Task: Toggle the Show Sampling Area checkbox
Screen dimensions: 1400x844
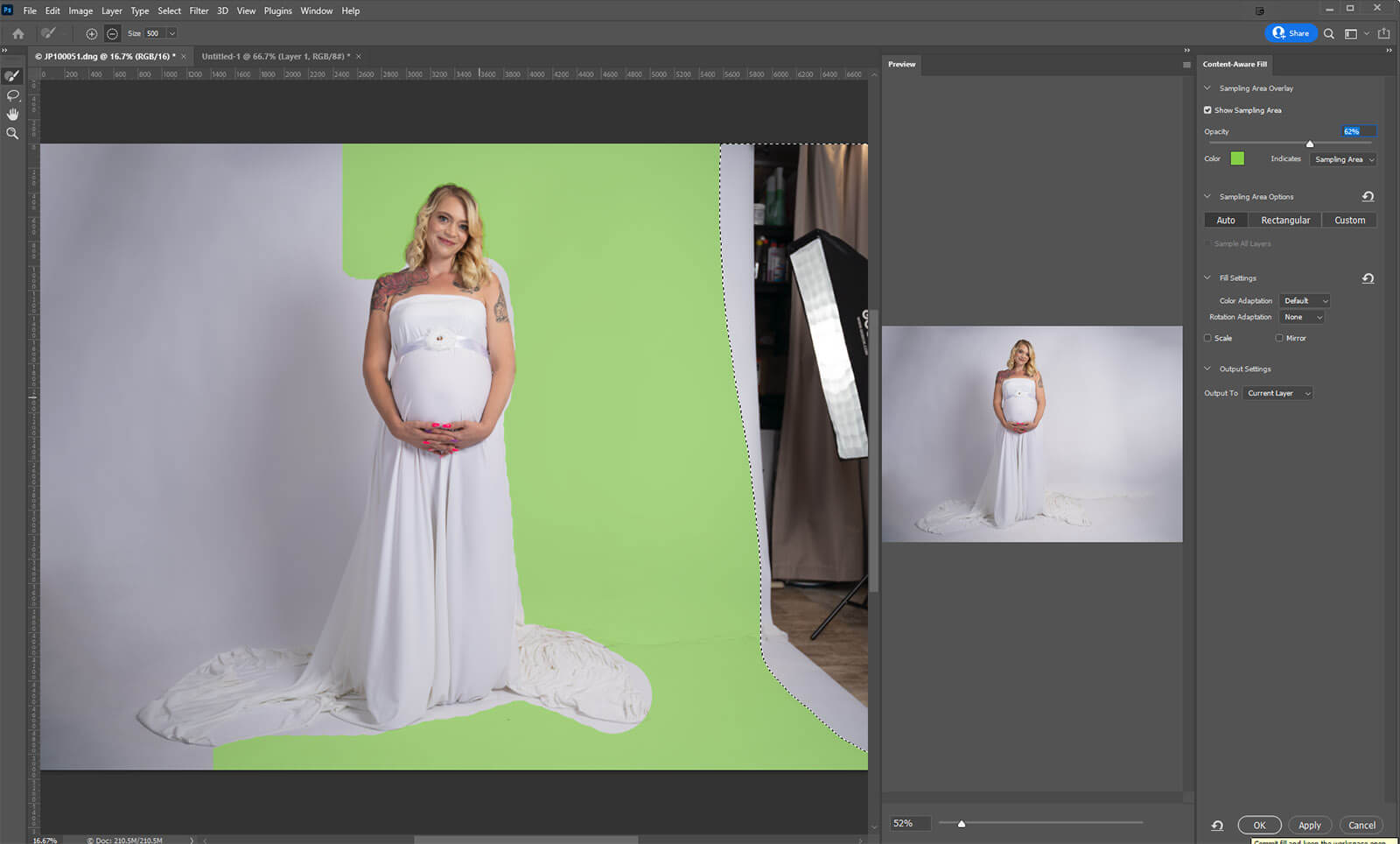Action: coord(1207,110)
